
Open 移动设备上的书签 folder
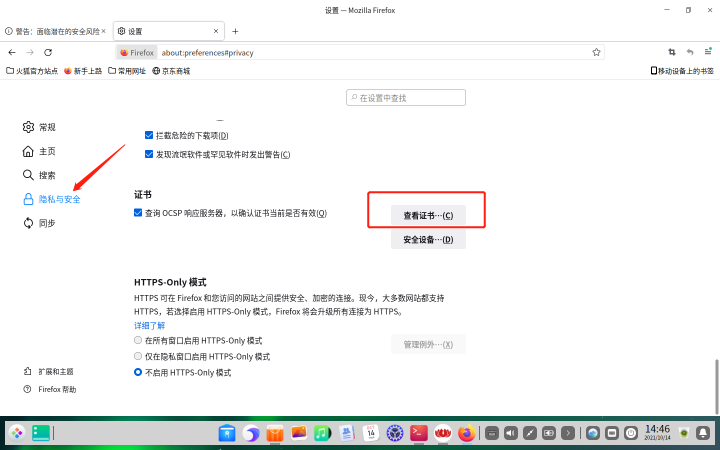coord(682,71)
